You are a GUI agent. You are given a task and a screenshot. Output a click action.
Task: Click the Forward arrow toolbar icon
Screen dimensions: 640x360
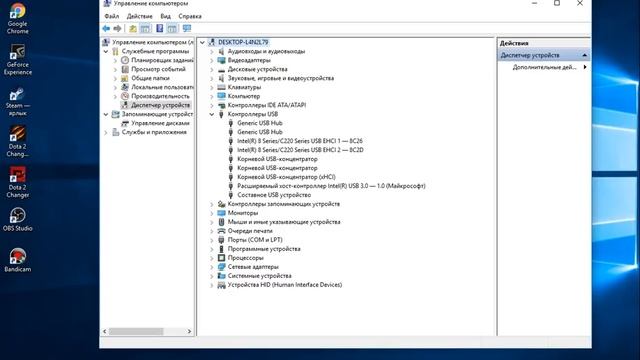(118, 28)
